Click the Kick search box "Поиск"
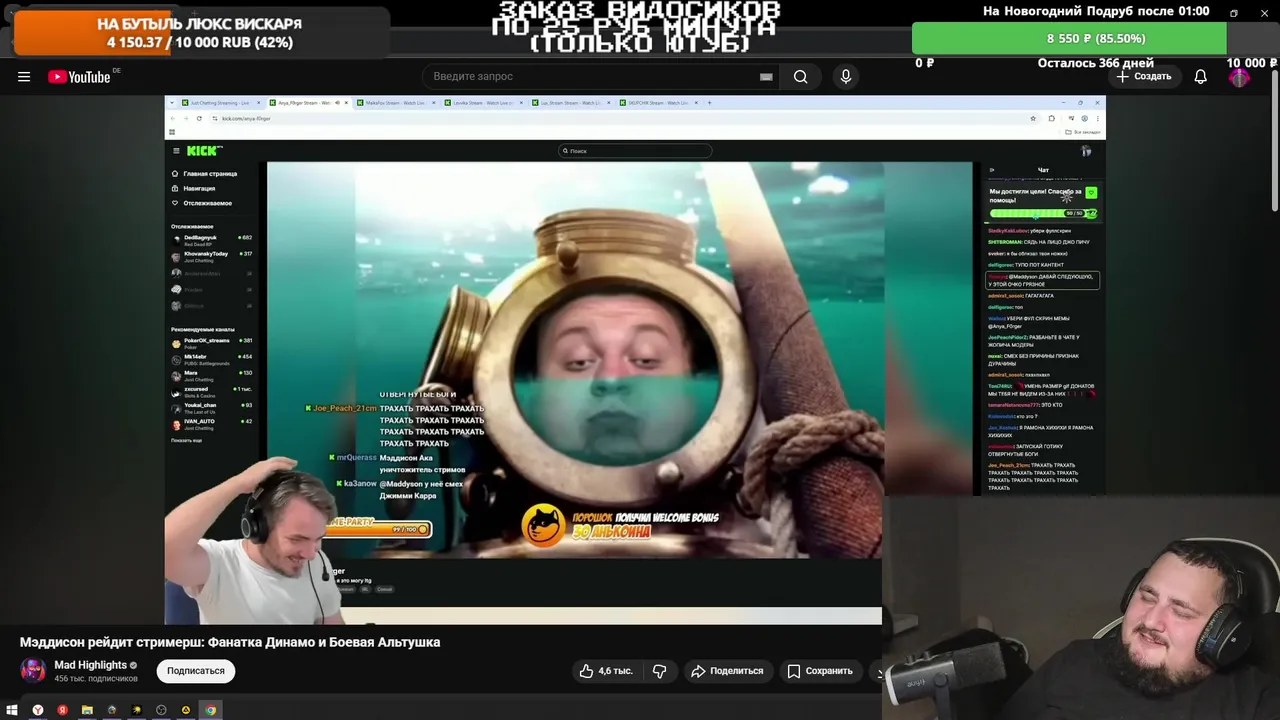This screenshot has height=720, width=1280. point(635,151)
